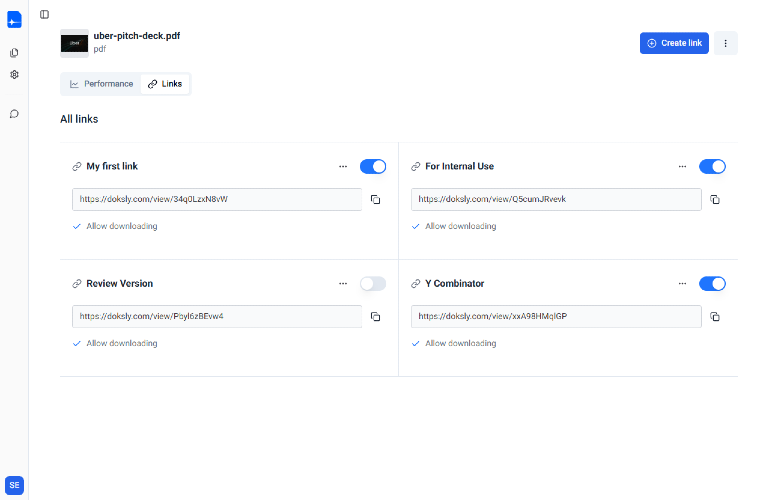Collapse the sidebar panel toggle icon
The height and width of the screenshot is (500, 769).
45,14
